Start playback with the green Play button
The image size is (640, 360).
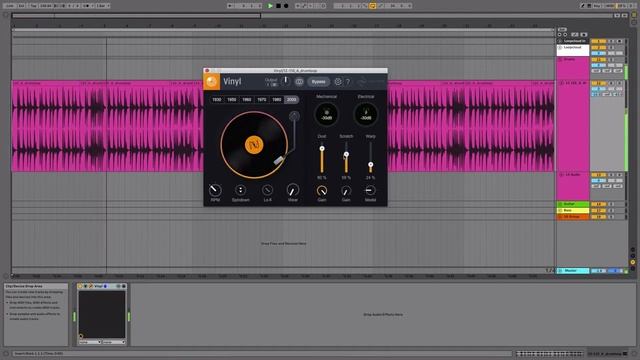click(270, 6)
